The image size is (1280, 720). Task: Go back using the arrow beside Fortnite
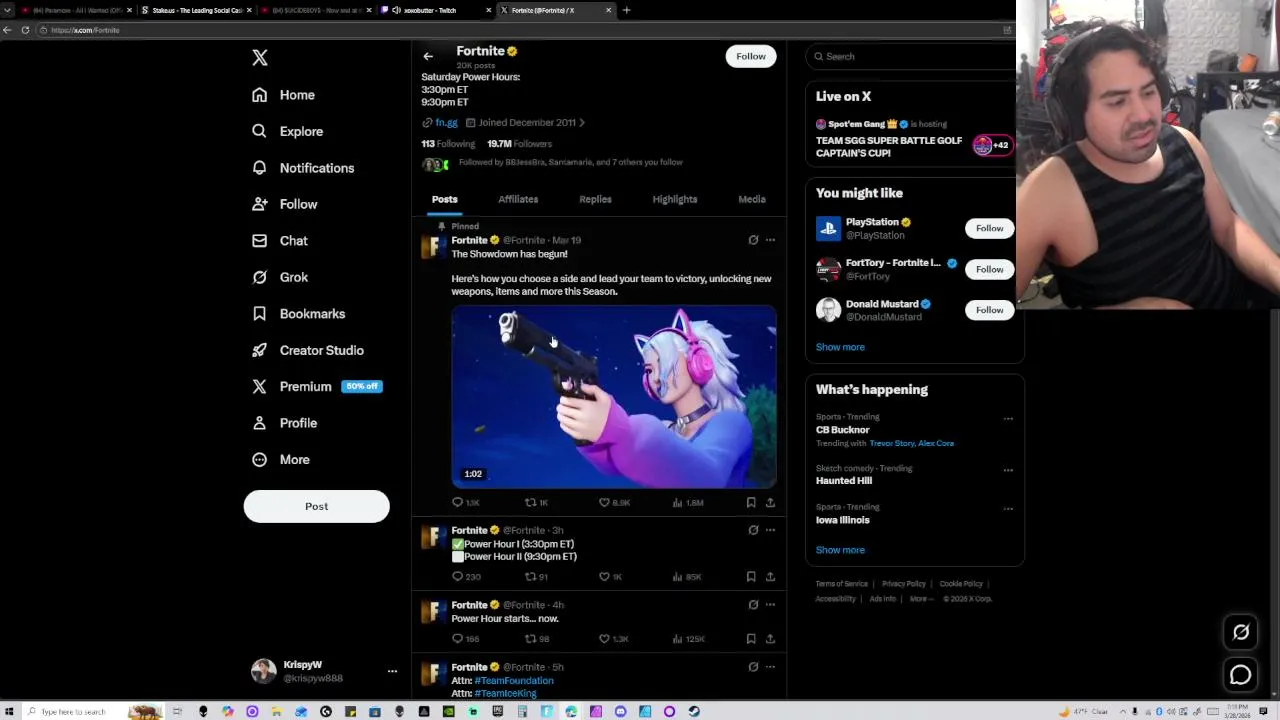(428, 56)
